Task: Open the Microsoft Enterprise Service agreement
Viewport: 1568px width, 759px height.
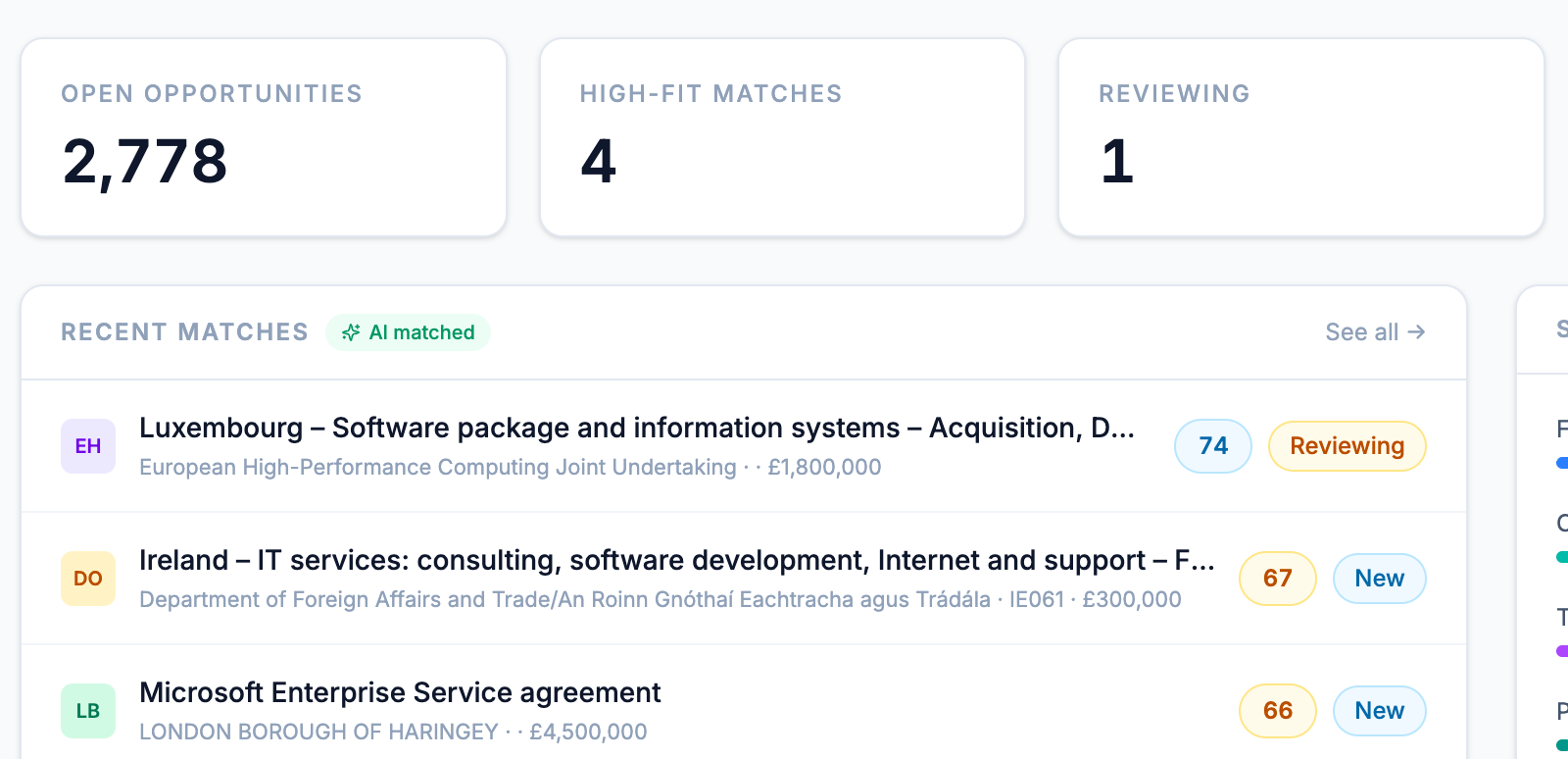Action: (x=400, y=692)
